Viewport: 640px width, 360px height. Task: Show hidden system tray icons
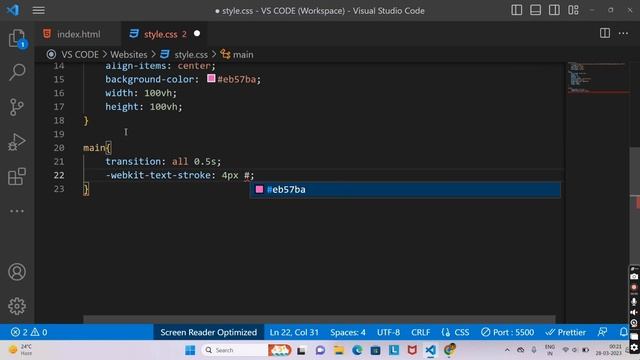coord(507,350)
